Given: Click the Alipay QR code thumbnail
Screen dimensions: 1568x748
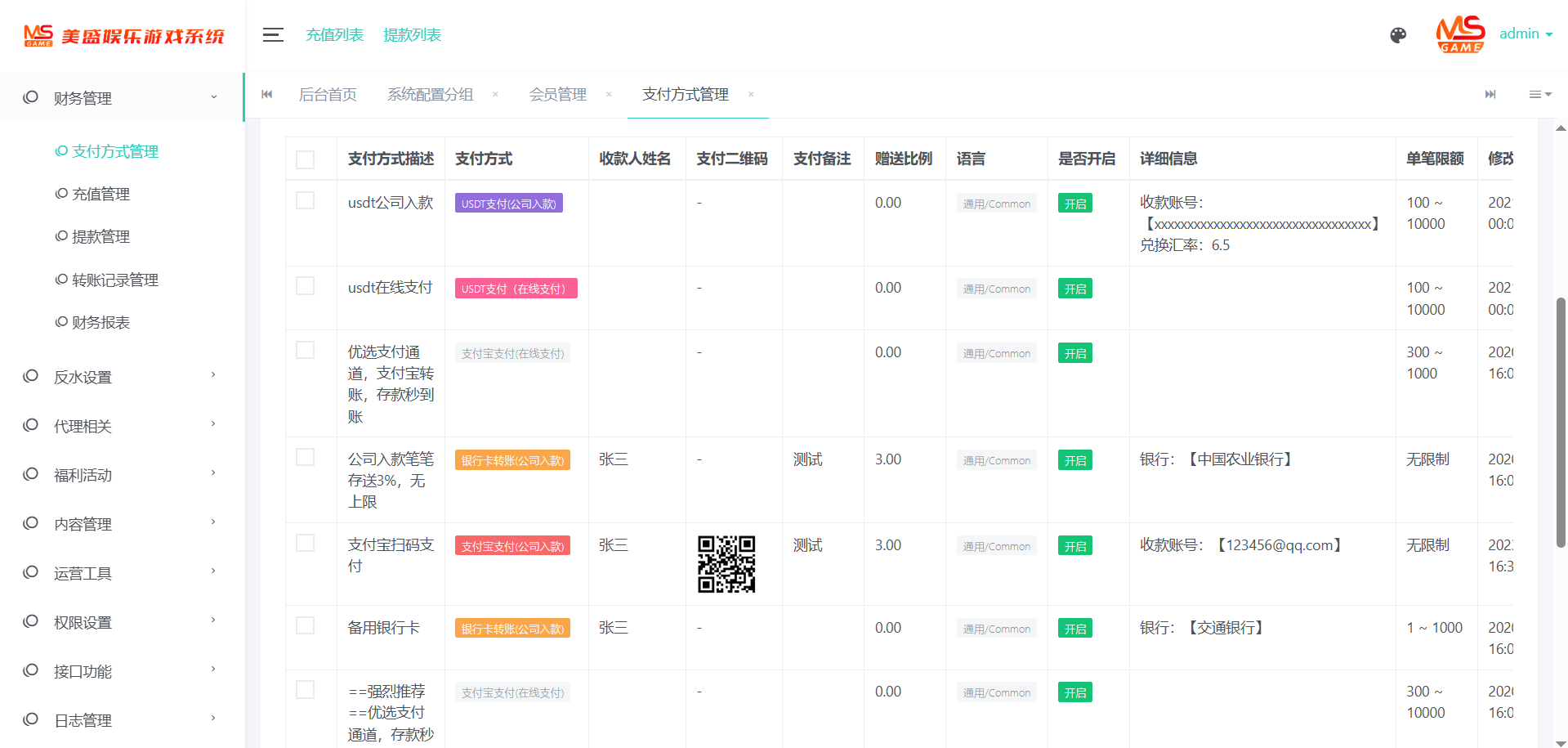Looking at the screenshot, I should (726, 564).
